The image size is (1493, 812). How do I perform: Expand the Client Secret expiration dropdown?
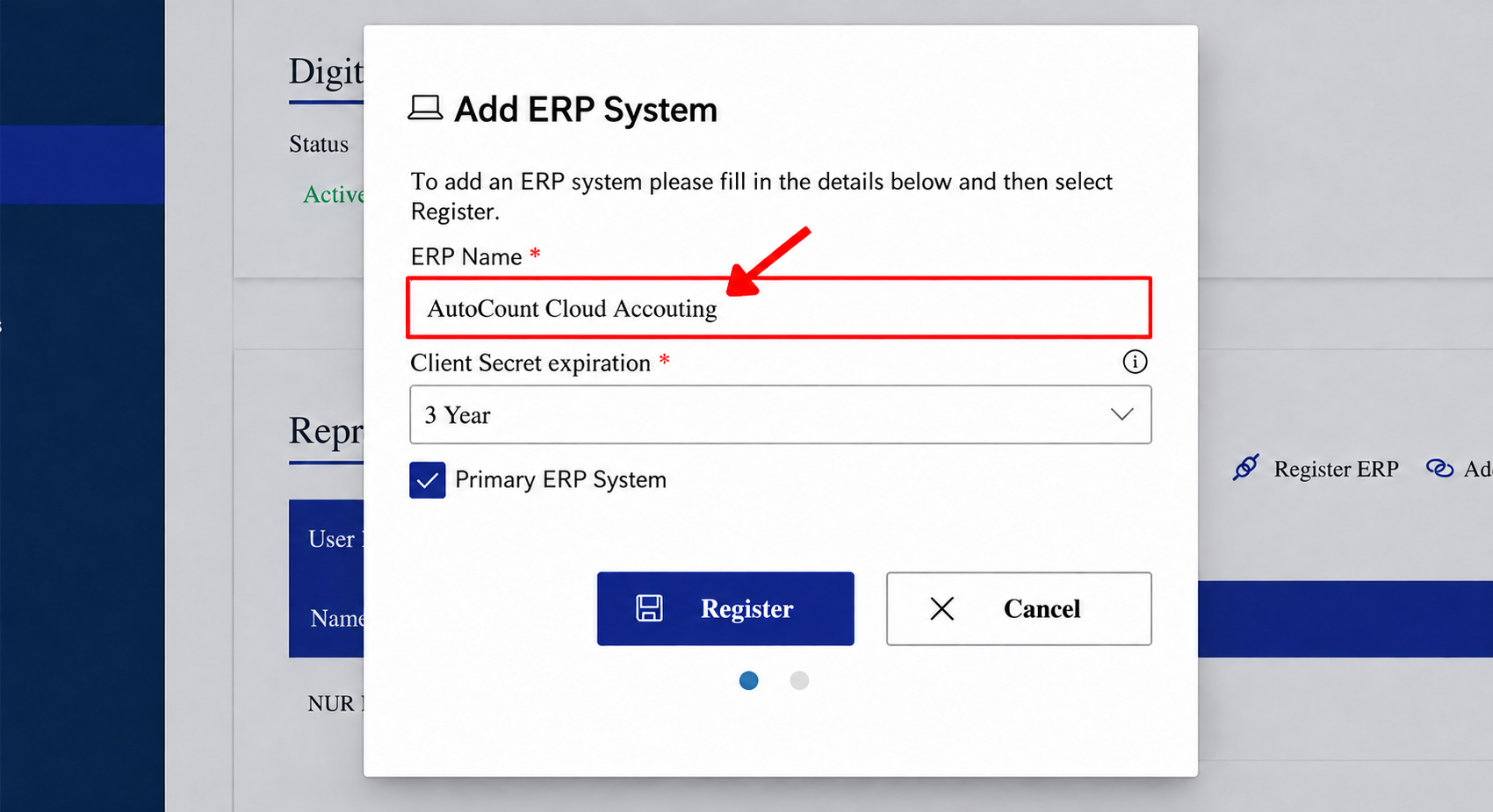coord(781,414)
